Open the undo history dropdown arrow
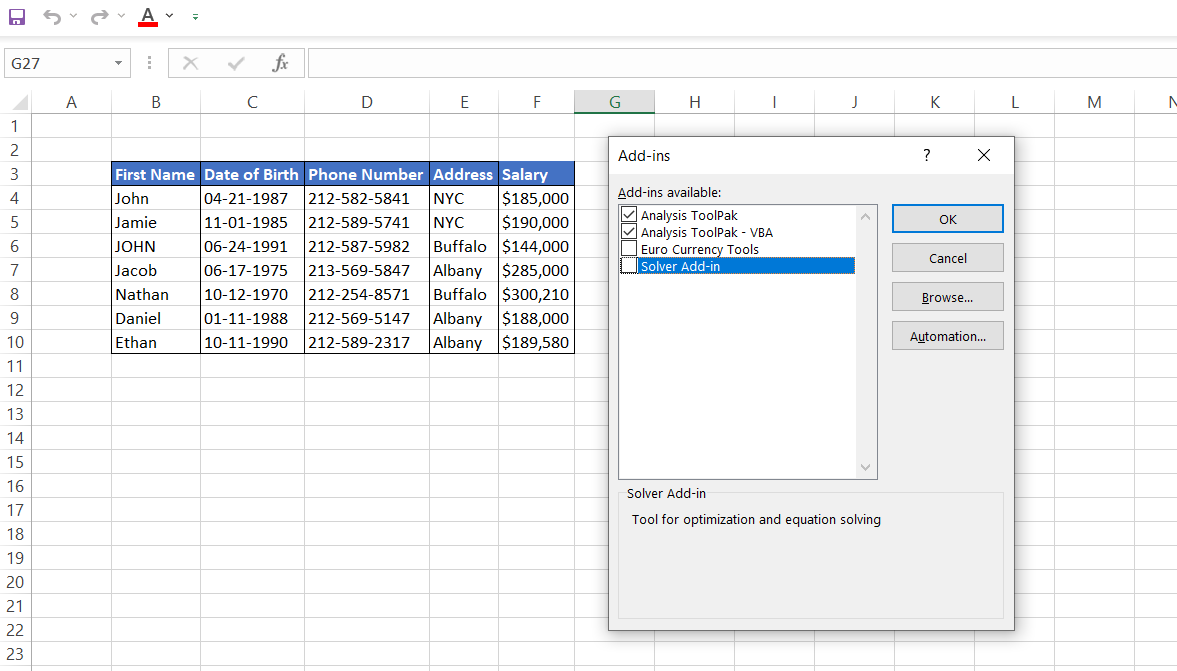The image size is (1177, 671). coord(73,17)
